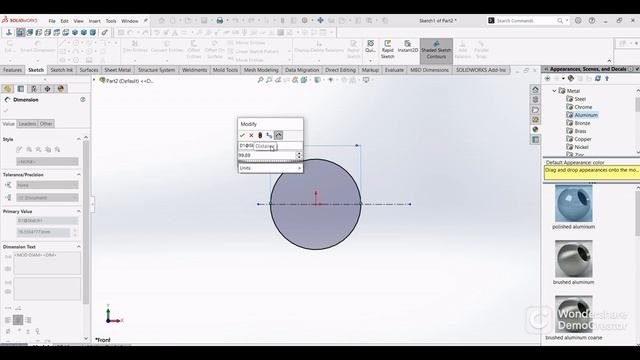This screenshot has width=640, height=360.
Task: Switch to the Features tab
Action: tap(12, 70)
